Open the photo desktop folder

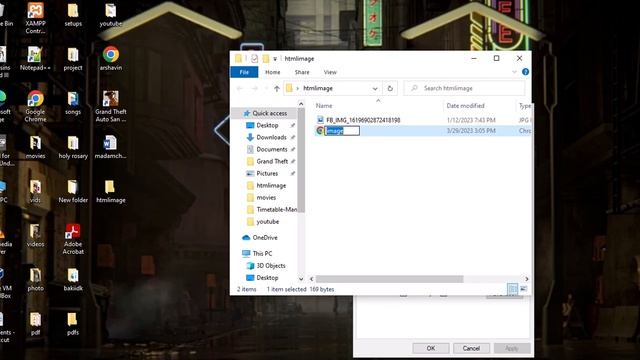point(36,279)
